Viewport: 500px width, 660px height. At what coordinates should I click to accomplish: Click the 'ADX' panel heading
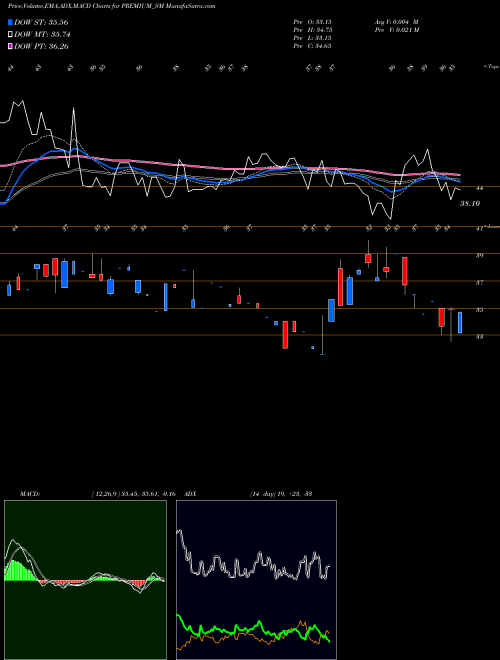pyautogui.click(x=190, y=494)
